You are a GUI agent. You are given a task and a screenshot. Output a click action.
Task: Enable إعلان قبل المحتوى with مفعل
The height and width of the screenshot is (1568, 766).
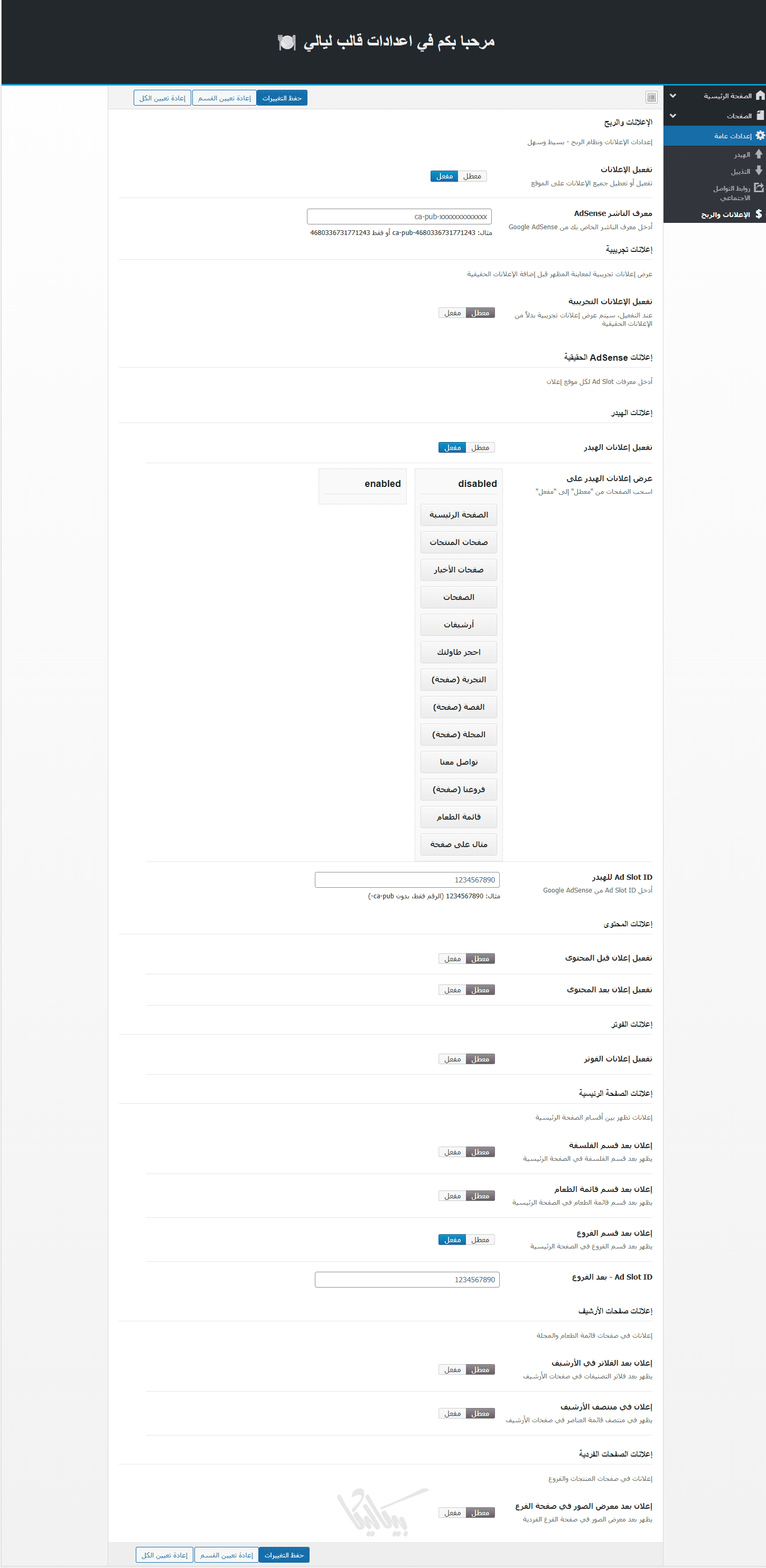(452, 959)
